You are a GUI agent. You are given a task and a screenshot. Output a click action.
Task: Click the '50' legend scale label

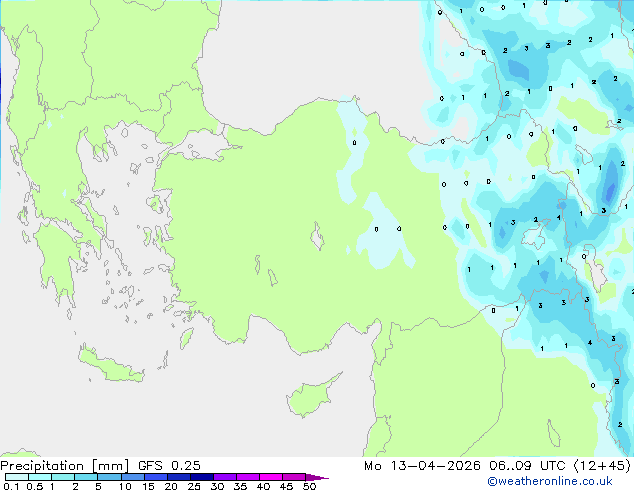(309, 486)
